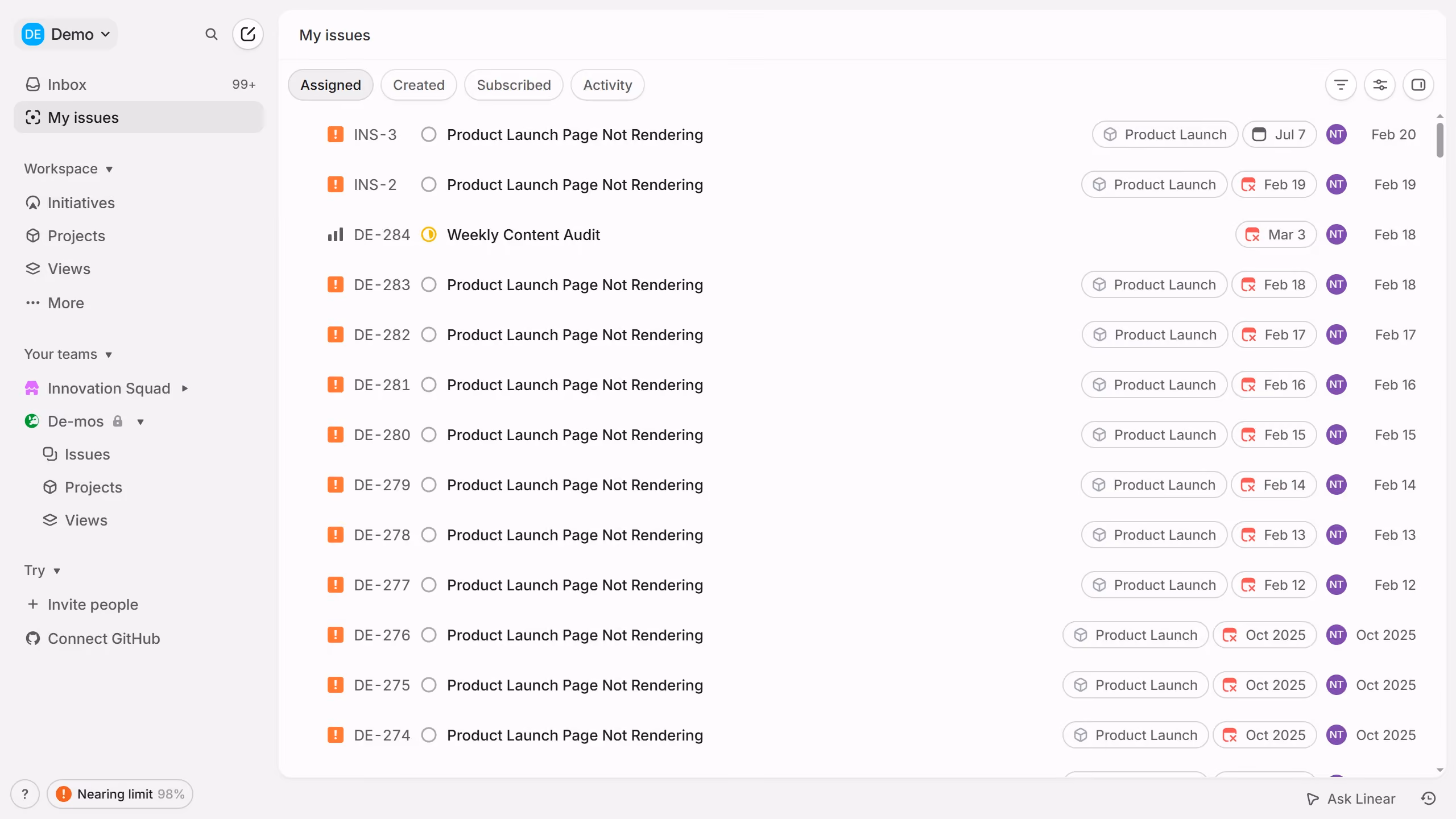
Task: Open the help question mark button
Action: coord(25,794)
